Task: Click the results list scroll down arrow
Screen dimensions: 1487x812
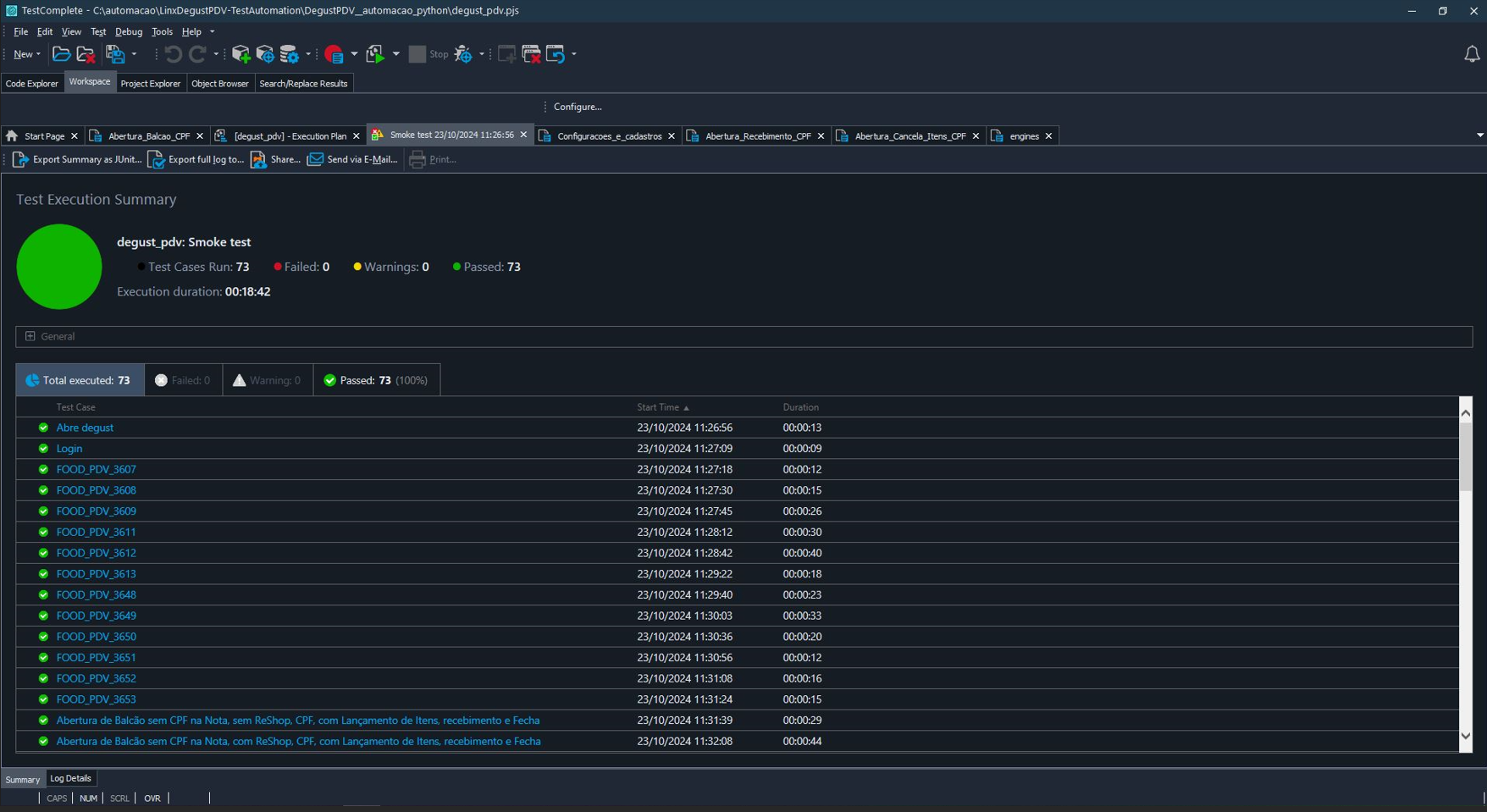Action: (x=1465, y=737)
